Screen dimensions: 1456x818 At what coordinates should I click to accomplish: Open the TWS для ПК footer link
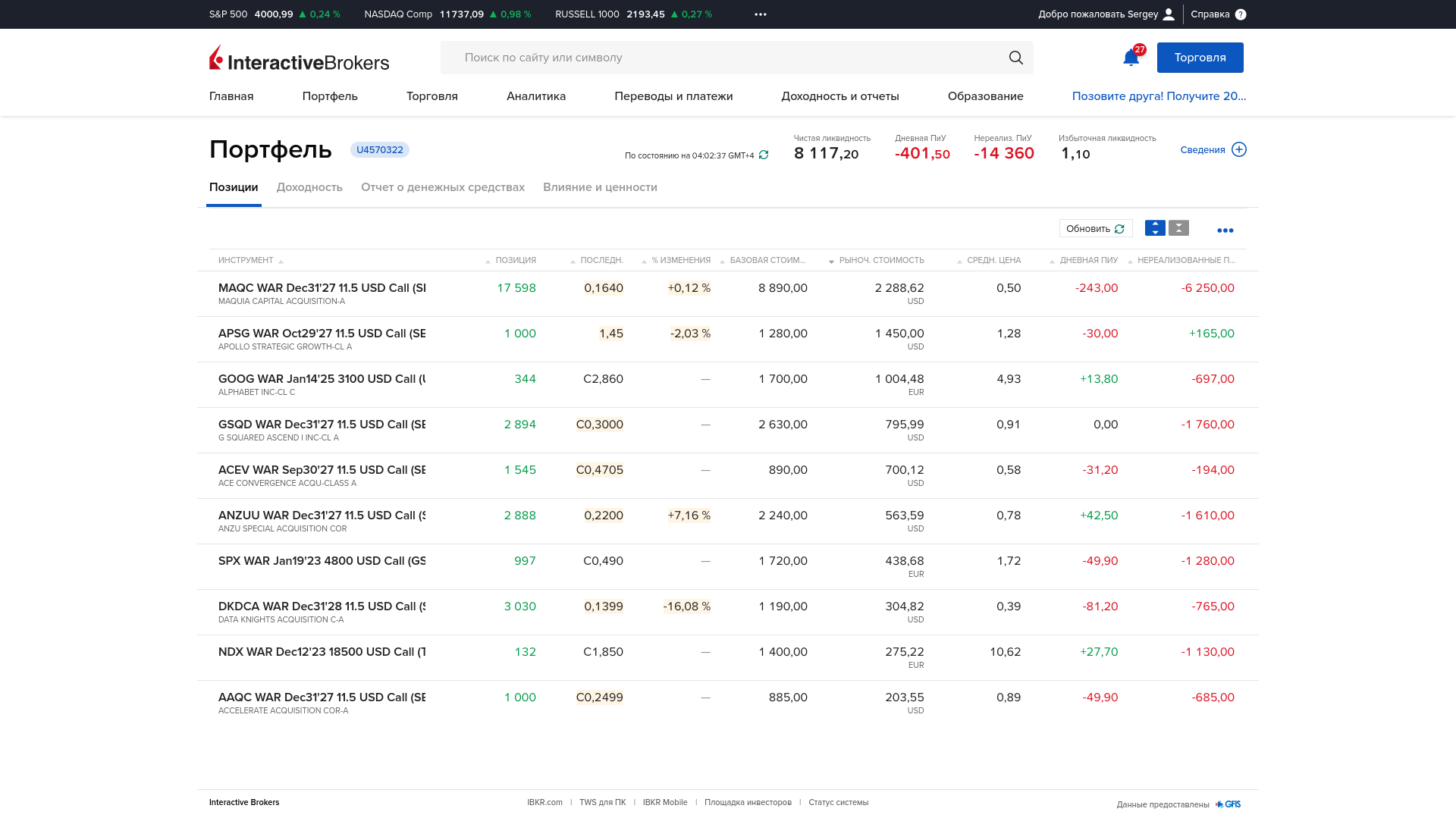click(603, 802)
